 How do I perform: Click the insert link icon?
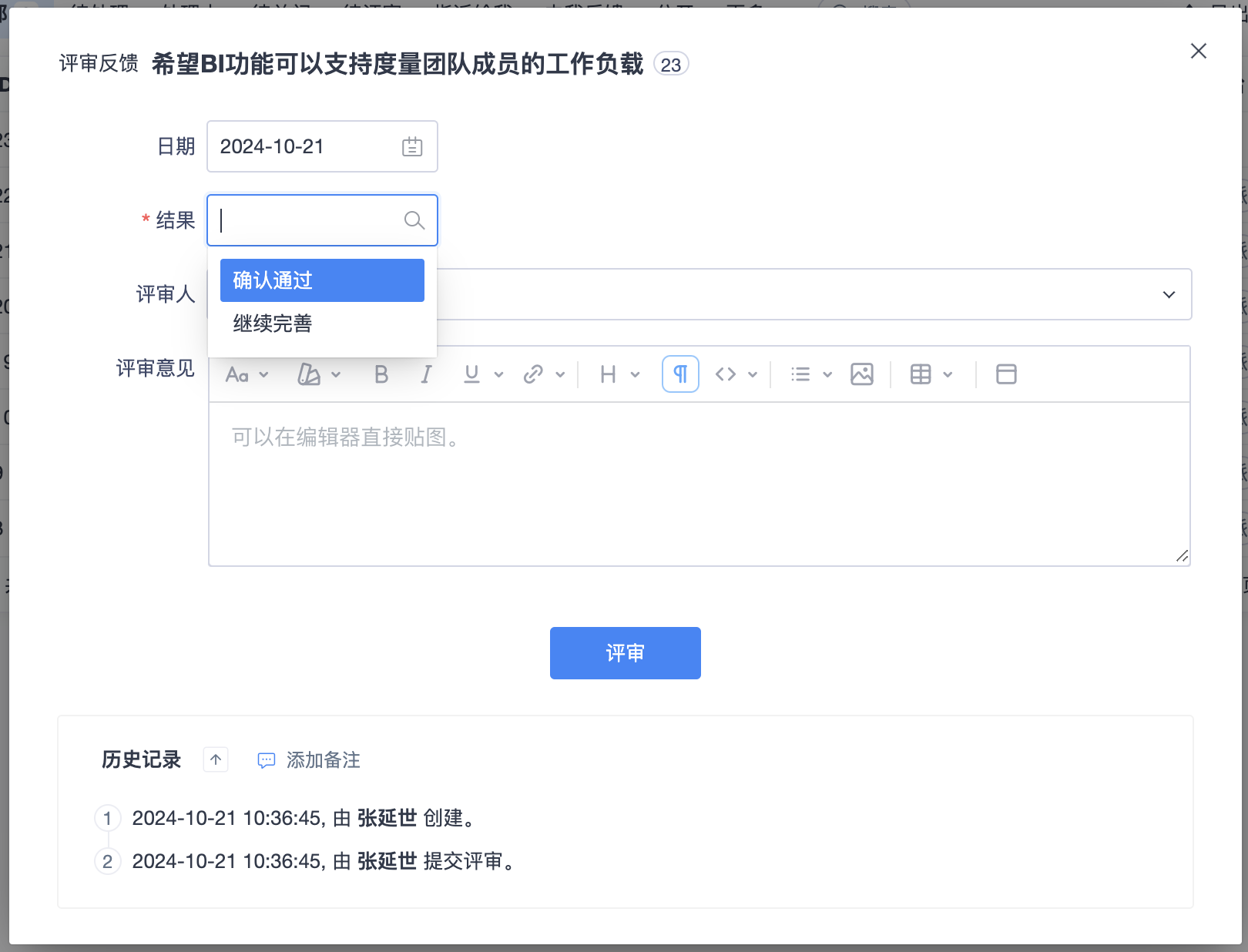533,374
